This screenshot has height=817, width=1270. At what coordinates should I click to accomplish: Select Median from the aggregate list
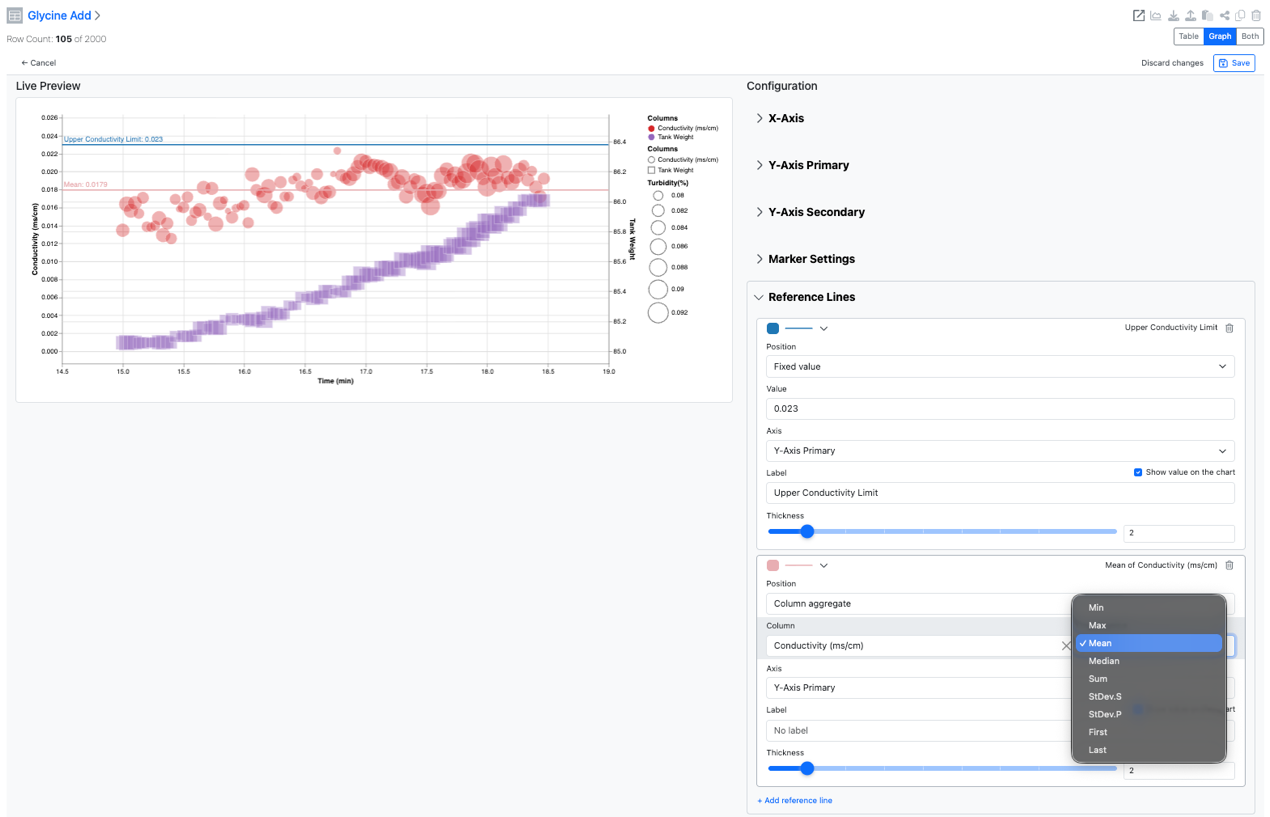coord(1149,661)
